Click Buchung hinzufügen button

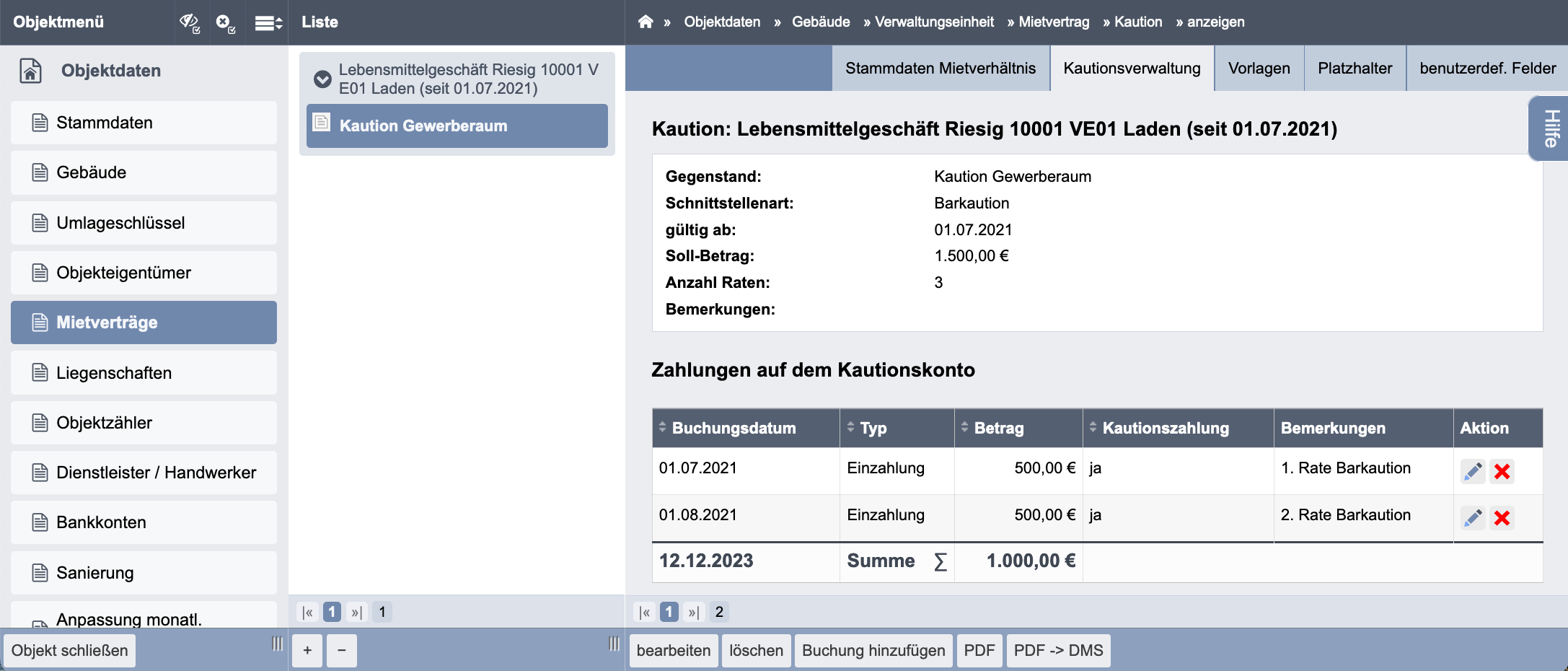pyautogui.click(x=873, y=651)
